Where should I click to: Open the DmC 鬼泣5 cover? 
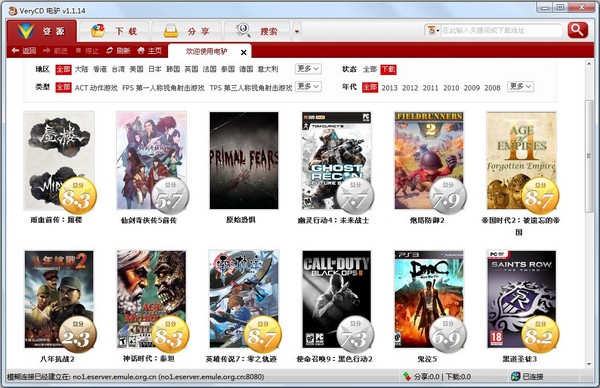[x=429, y=299]
